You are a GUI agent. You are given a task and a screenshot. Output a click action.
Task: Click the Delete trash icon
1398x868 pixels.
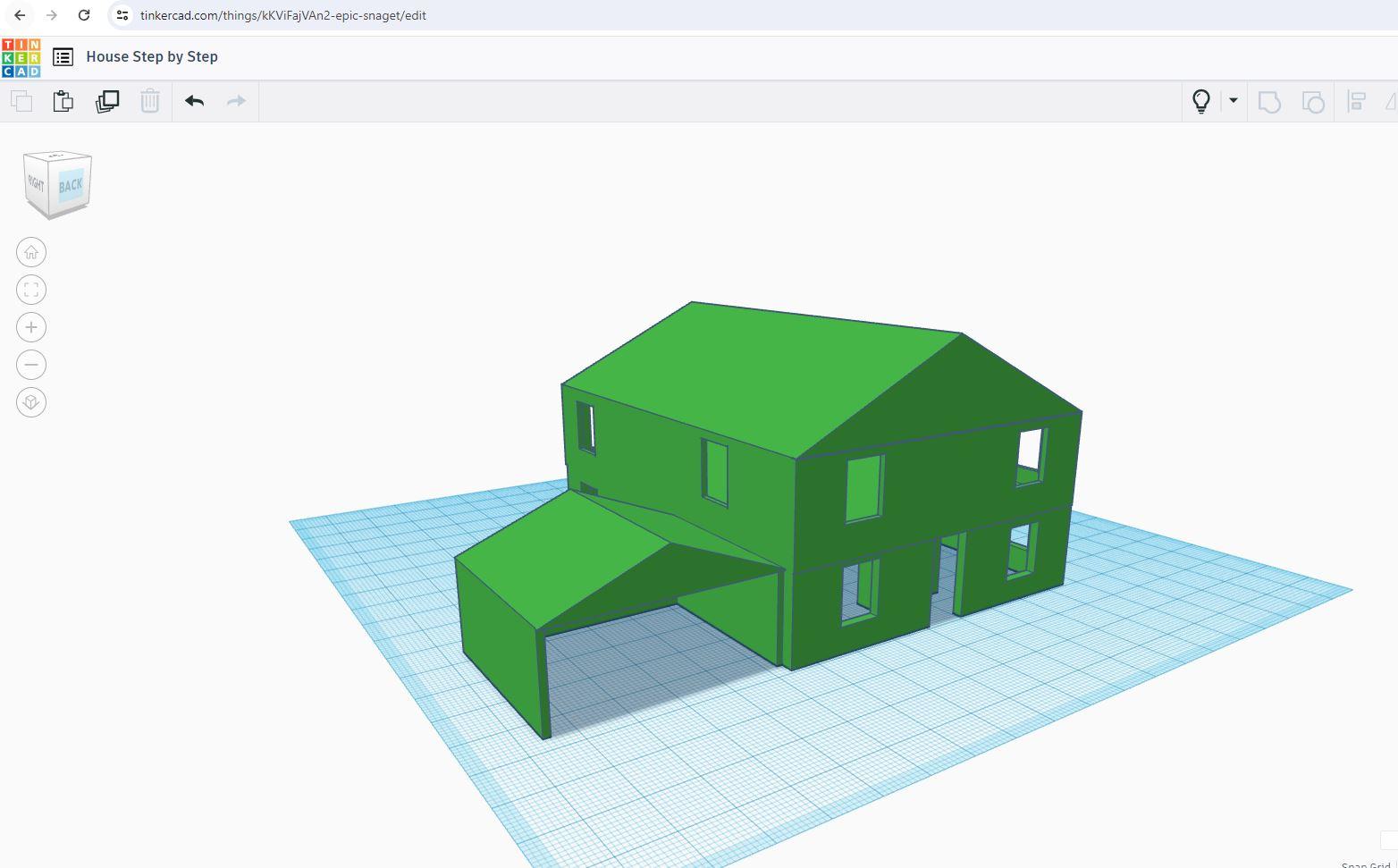tap(150, 101)
